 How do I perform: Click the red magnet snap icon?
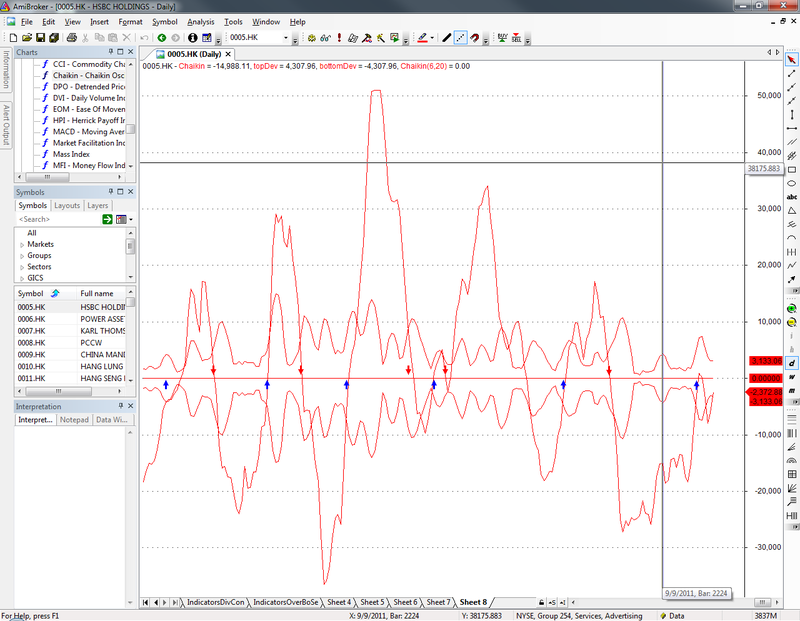[x=474, y=38]
